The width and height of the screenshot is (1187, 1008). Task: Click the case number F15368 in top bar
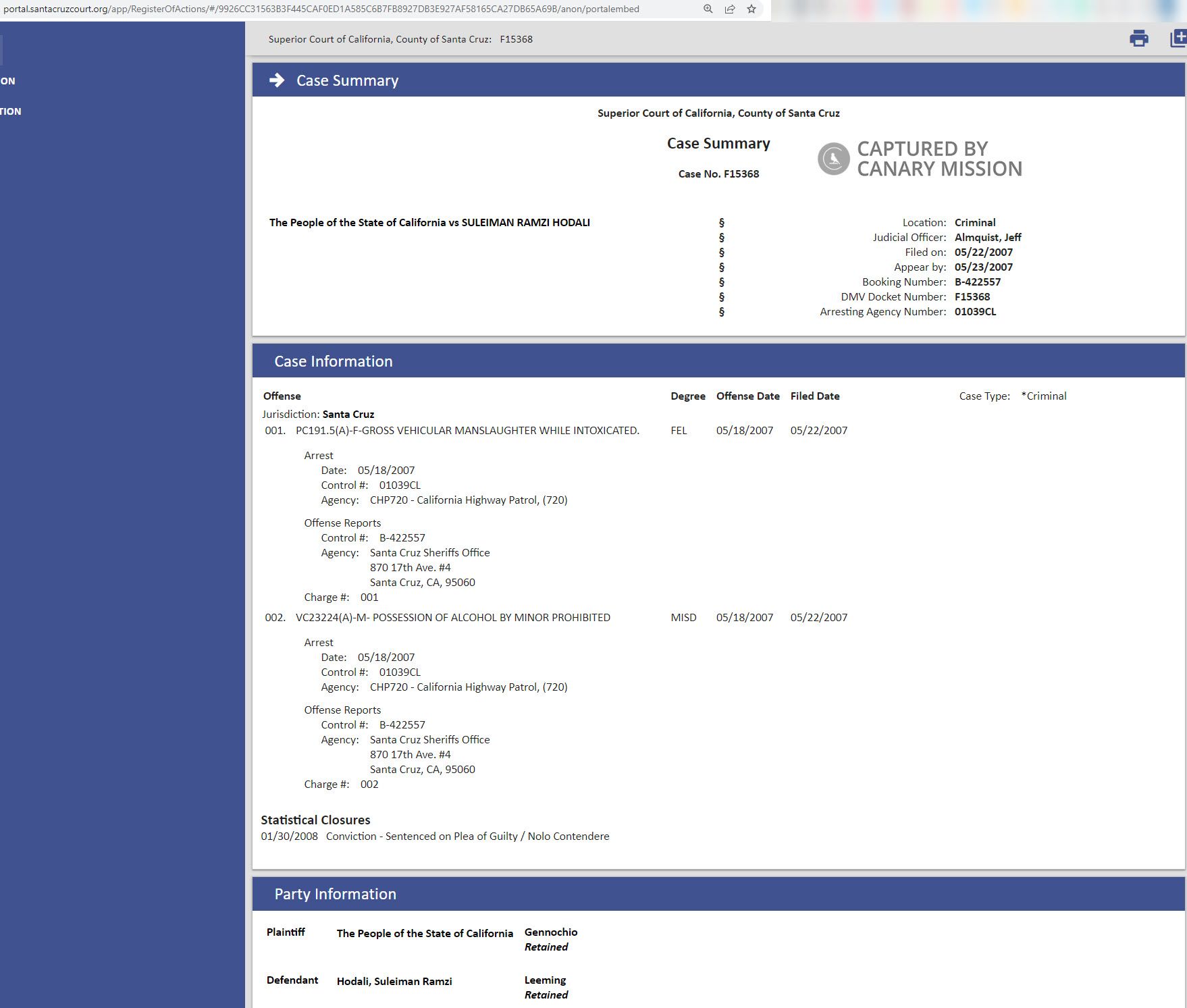516,39
